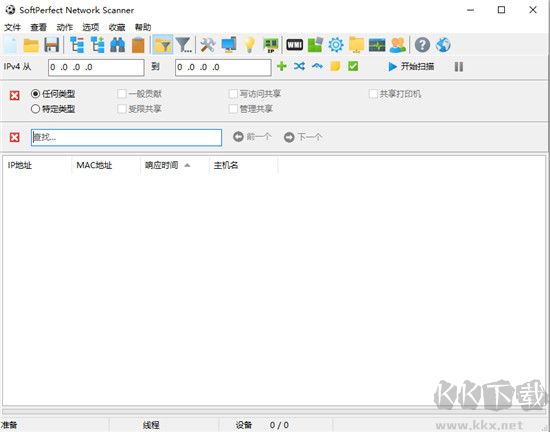Image resolution: width=550 pixels, height=432 pixels.
Task: Click the light bulb icon
Action: 249,45
